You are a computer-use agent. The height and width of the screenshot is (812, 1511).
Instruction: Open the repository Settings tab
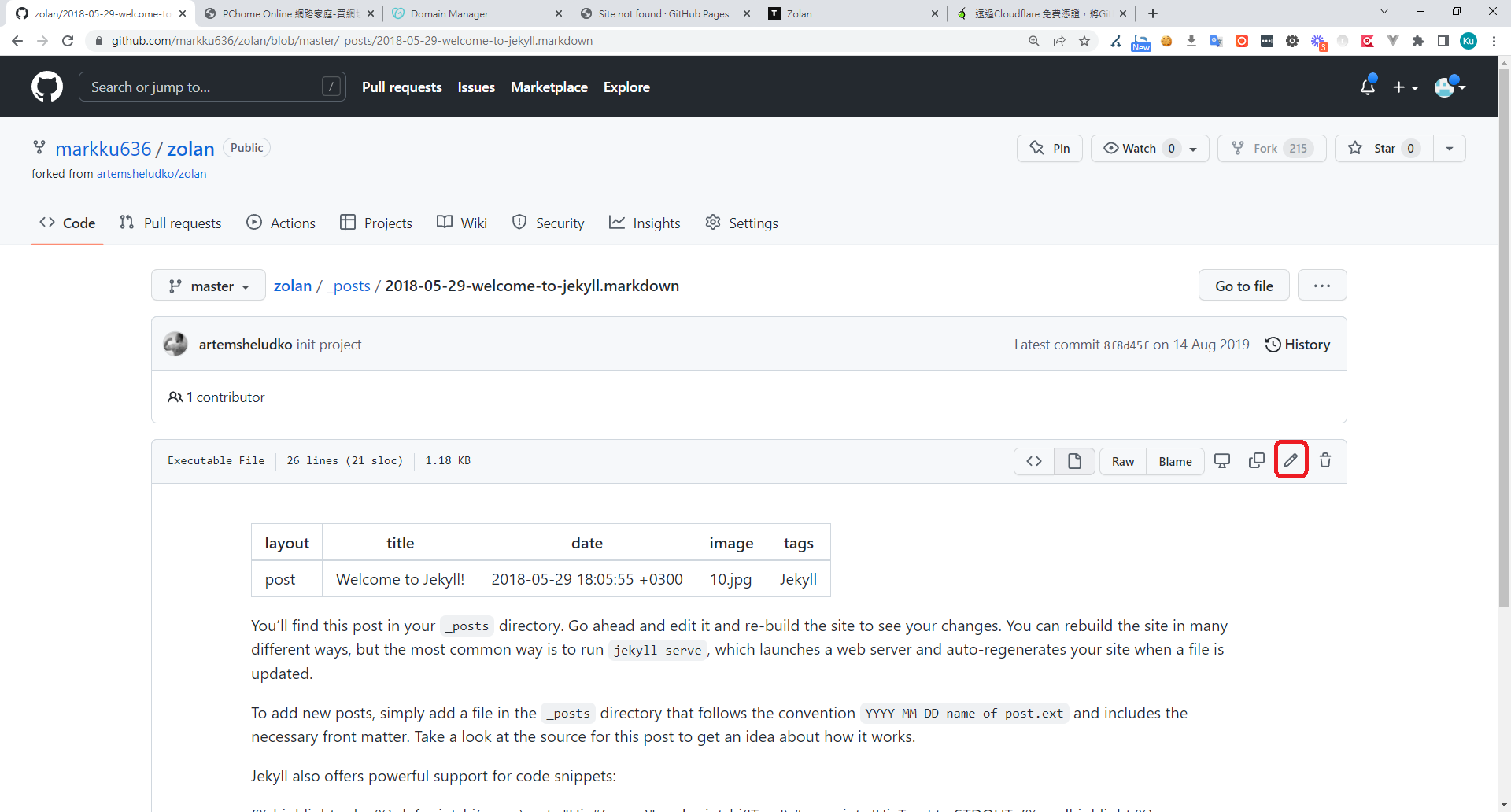pyautogui.click(x=741, y=223)
